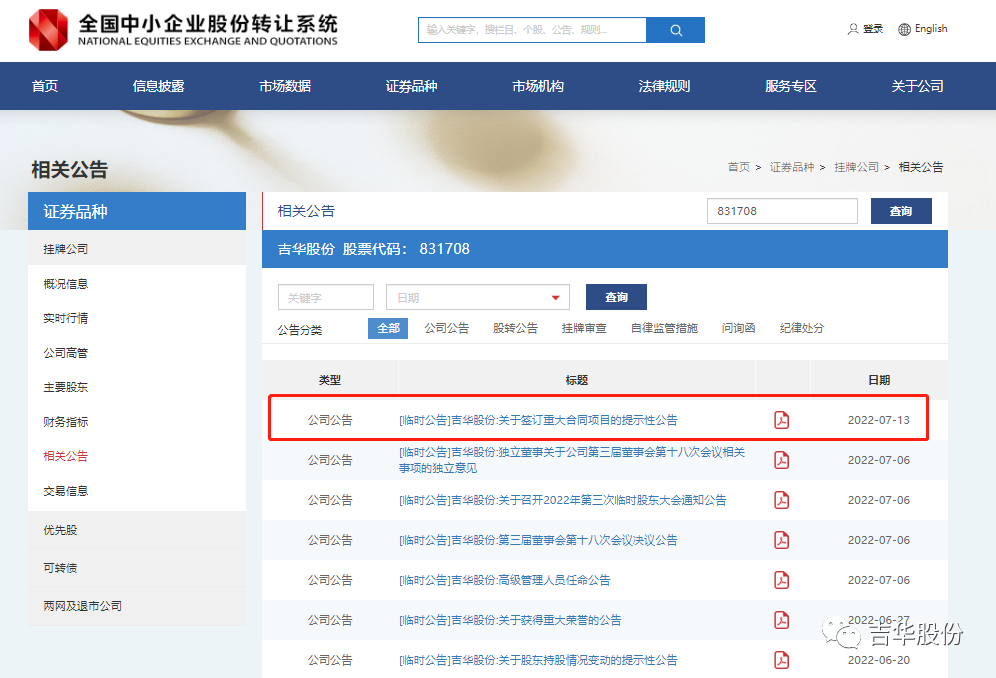This screenshot has width=996, height=678.
Task: Open PDF for 签订重大合同项目 announcement
Action: point(781,420)
